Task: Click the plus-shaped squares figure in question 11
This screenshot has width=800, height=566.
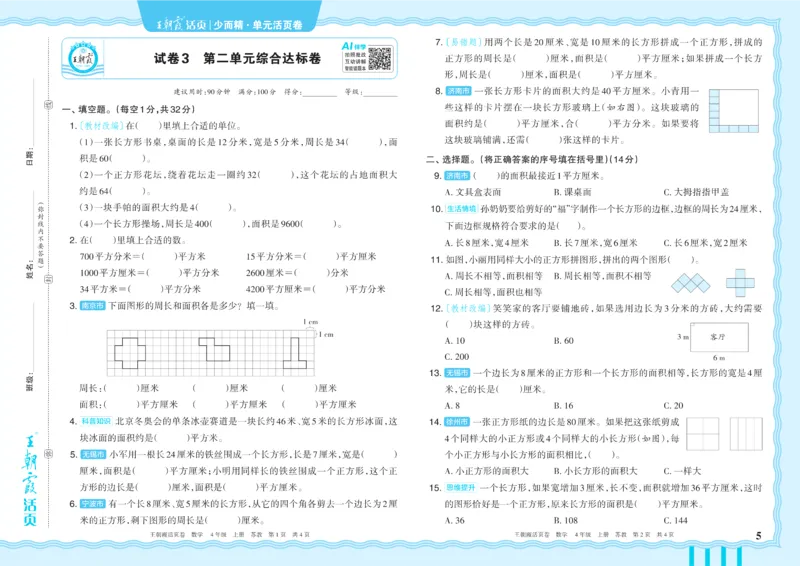Action: (740, 283)
